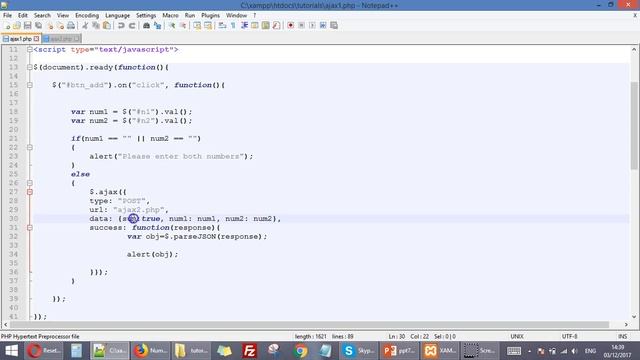
Task: Click the macro Playback toolbar icon
Action: tap(312, 26)
